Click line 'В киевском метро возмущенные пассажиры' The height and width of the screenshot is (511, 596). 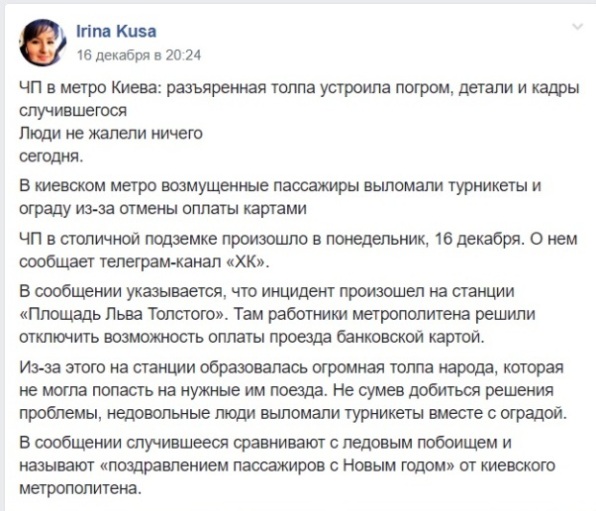(280, 186)
